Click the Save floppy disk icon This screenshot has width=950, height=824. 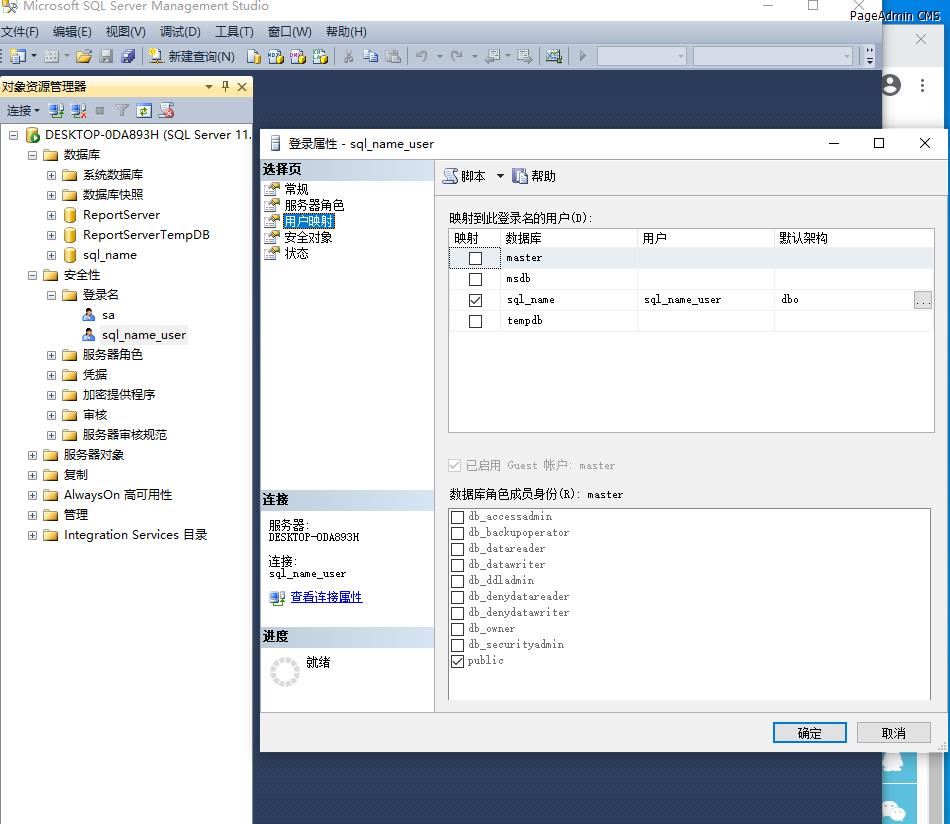click(106, 56)
